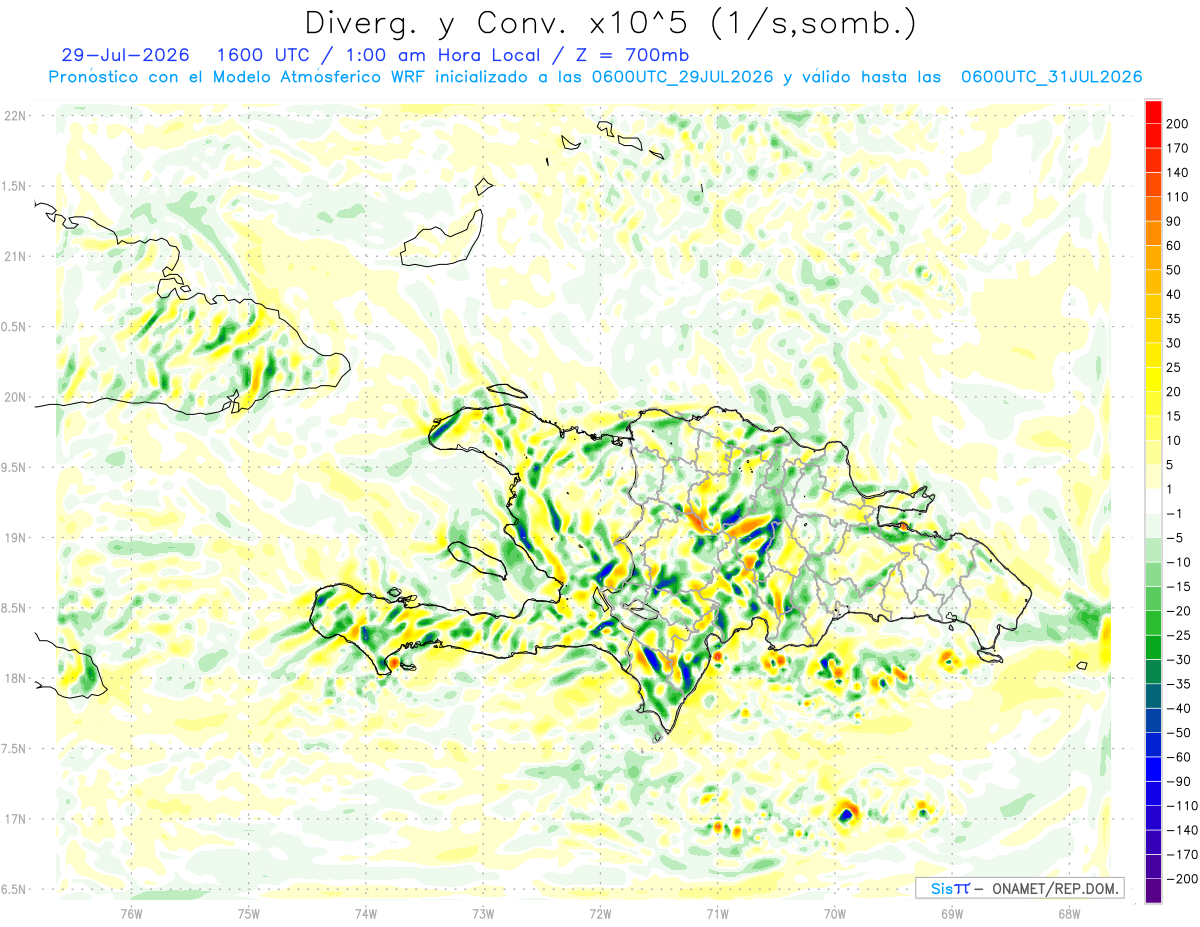This screenshot has height=927, width=1200.
Task: Click the '-5' colorbar label
Action: tap(1174, 538)
